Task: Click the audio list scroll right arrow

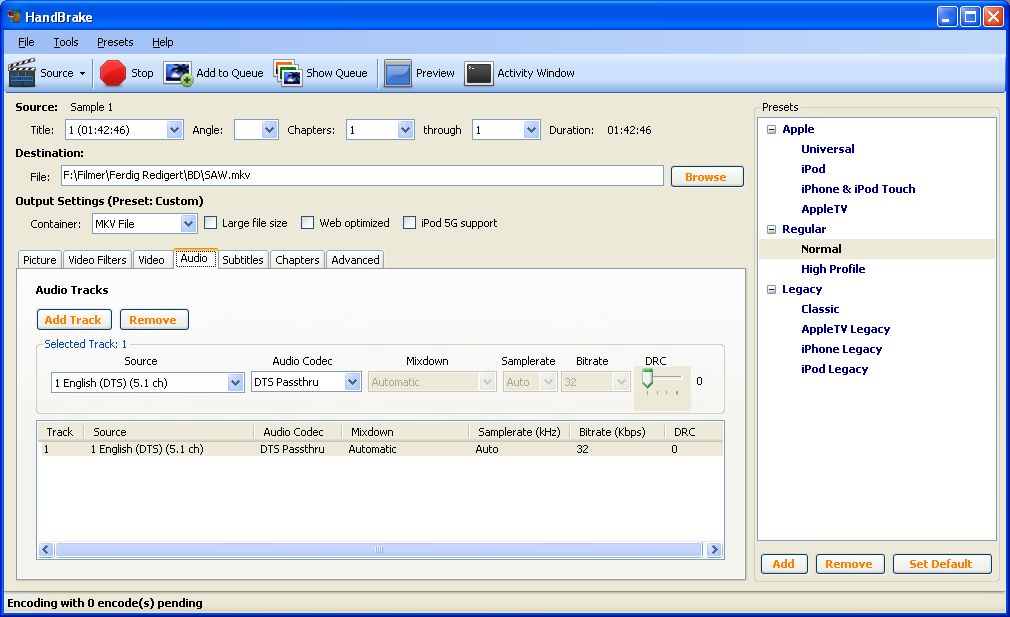Action: click(x=714, y=549)
